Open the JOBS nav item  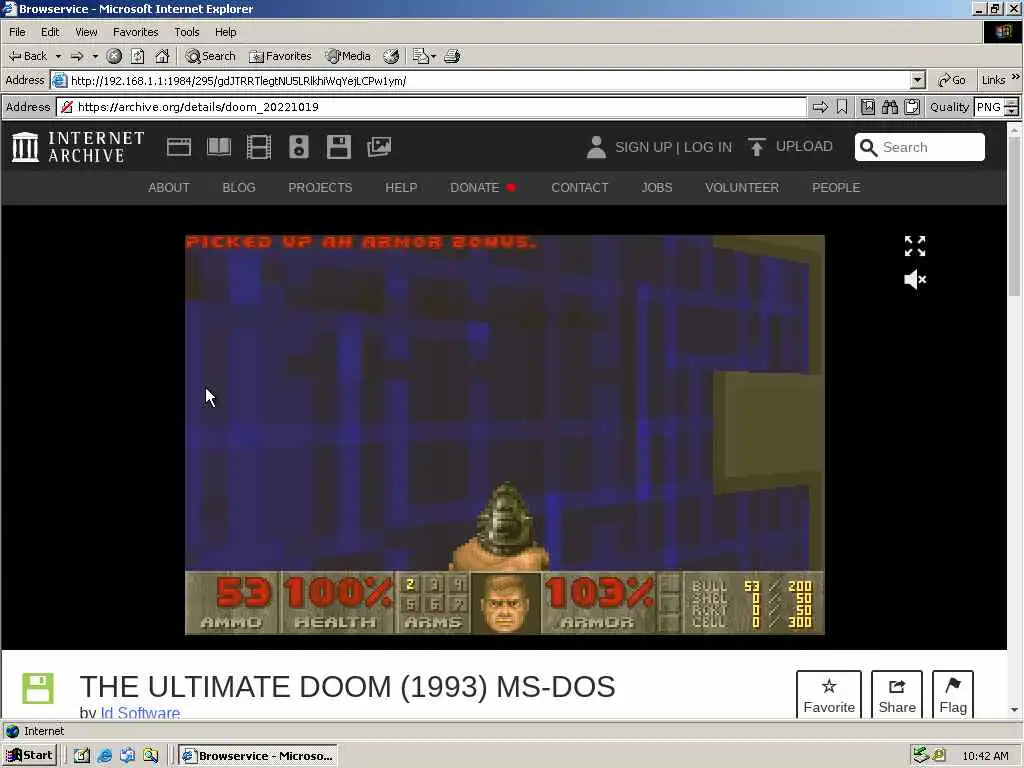(x=656, y=188)
